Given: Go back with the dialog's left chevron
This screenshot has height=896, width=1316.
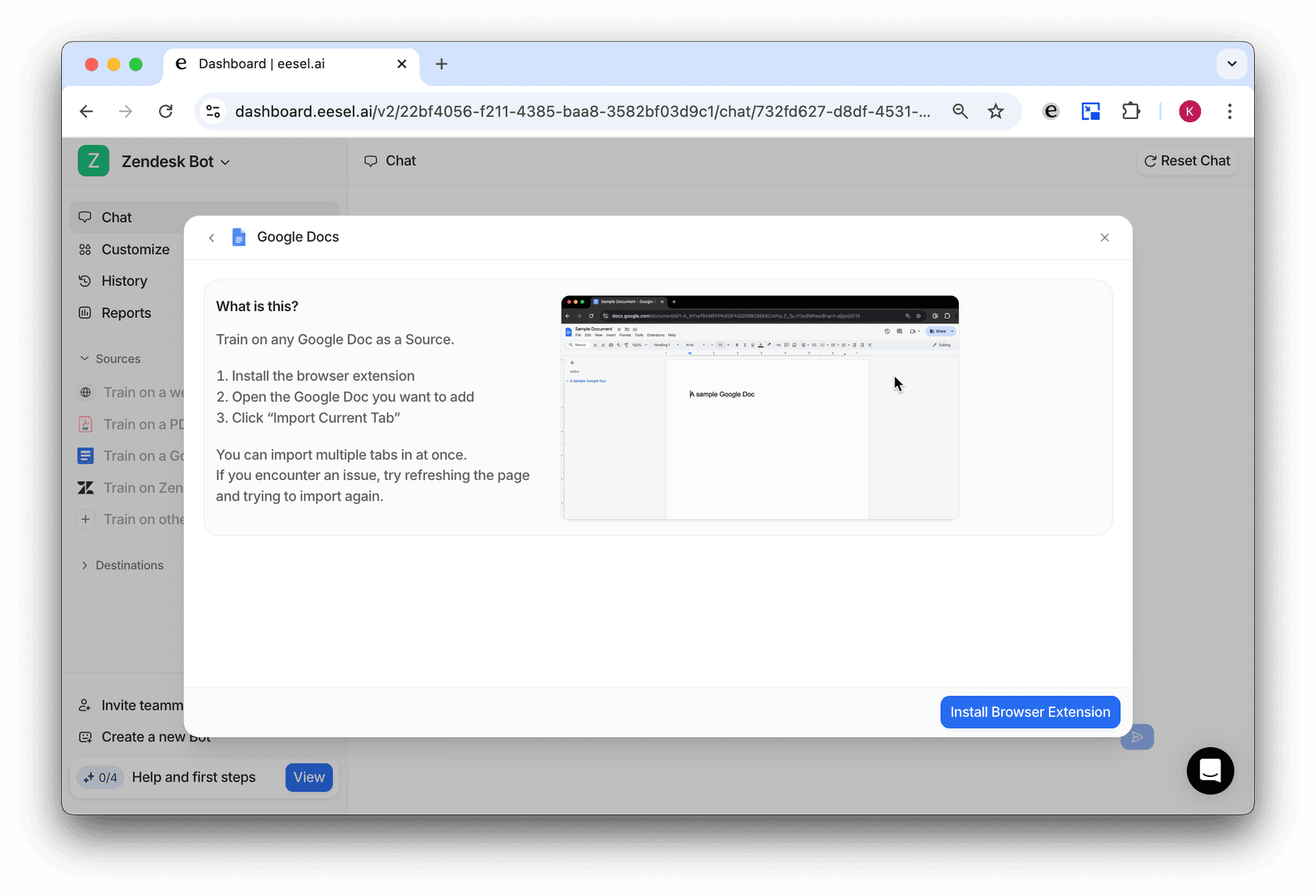Looking at the screenshot, I should pos(211,238).
